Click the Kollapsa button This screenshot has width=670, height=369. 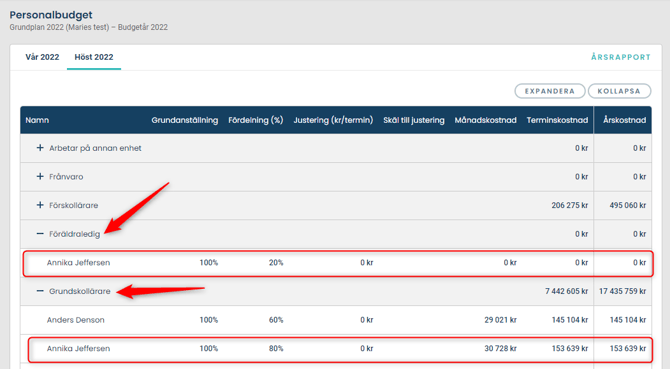(619, 91)
